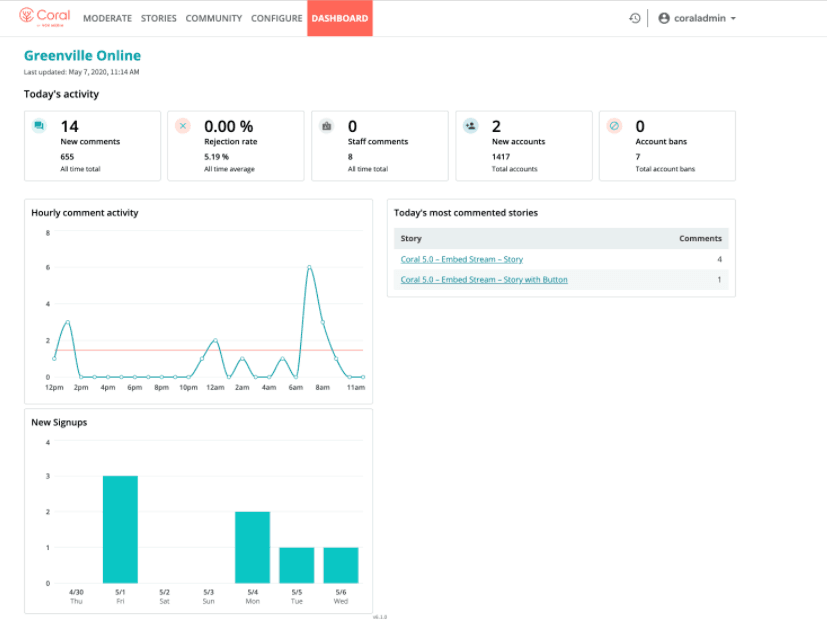Screen dimensions: 827x622
Task: Click the New comments chat icon
Action: pyautogui.click(x=39, y=126)
